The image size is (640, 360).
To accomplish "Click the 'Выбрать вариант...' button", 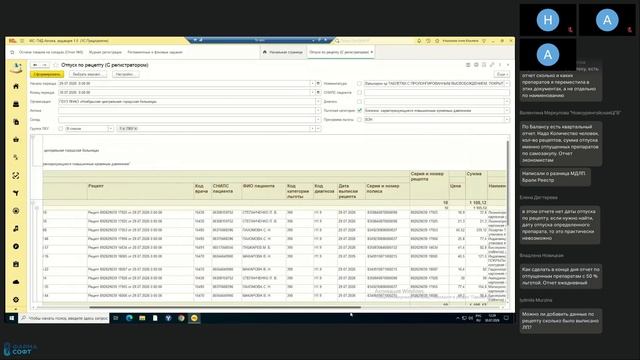I will coord(89,74).
